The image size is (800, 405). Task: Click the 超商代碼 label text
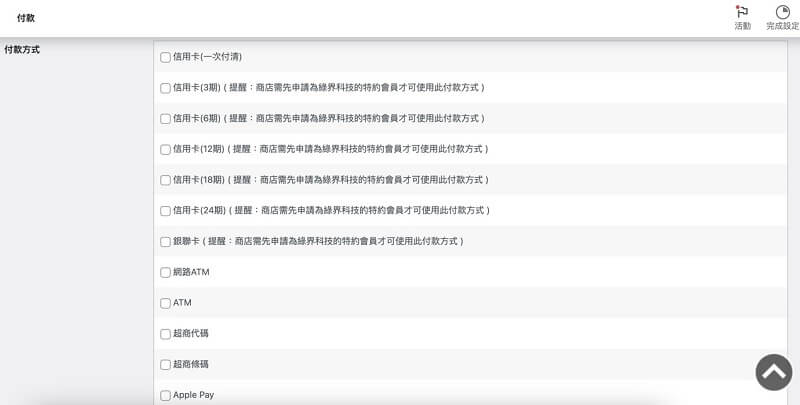coord(191,333)
